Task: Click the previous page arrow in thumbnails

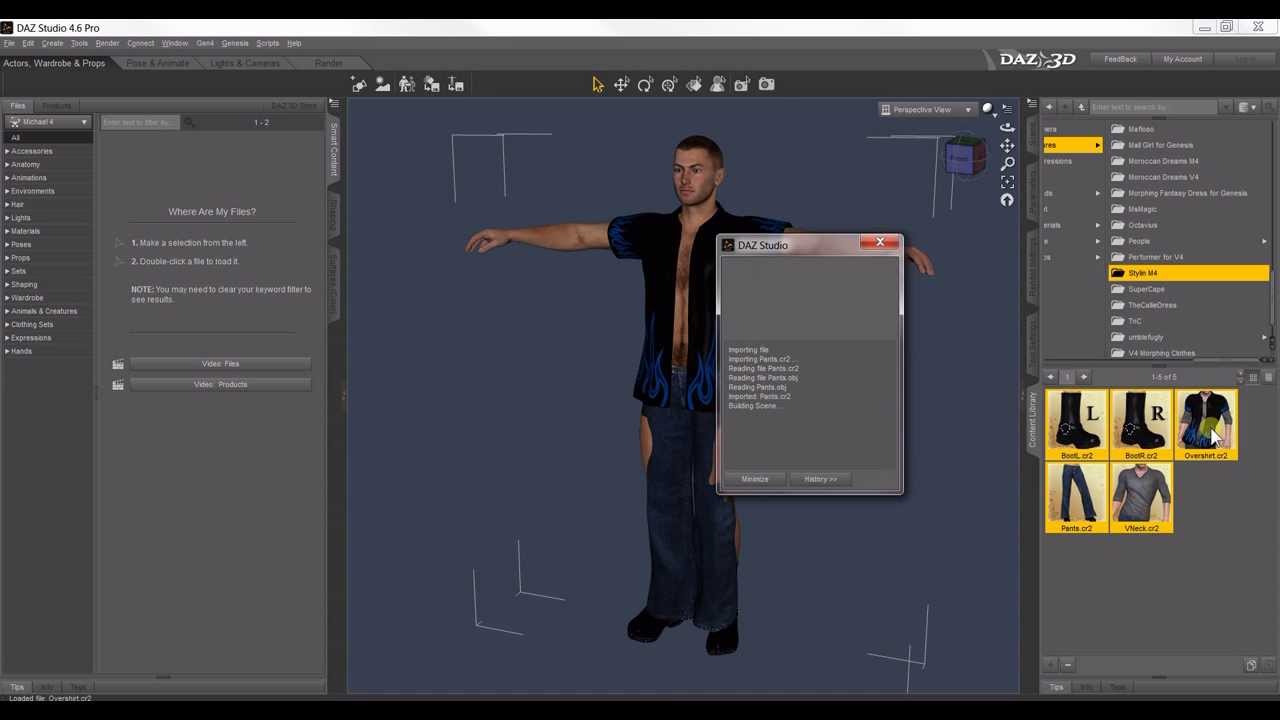Action: tap(1051, 377)
